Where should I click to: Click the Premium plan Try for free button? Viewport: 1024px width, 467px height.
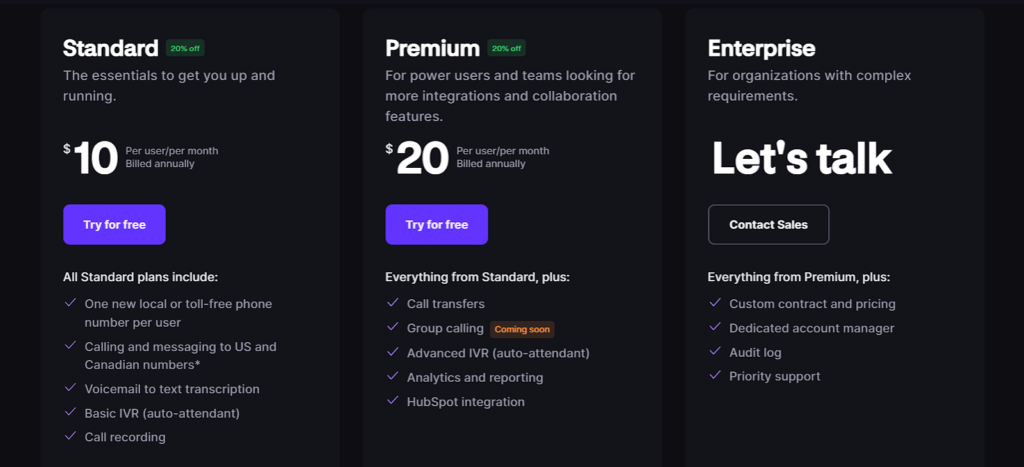point(436,225)
